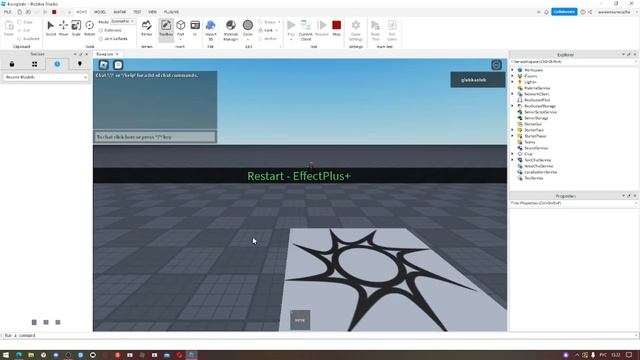Switch to the PLUGINS ribbon tab
640x360 pixels.
coord(171,12)
